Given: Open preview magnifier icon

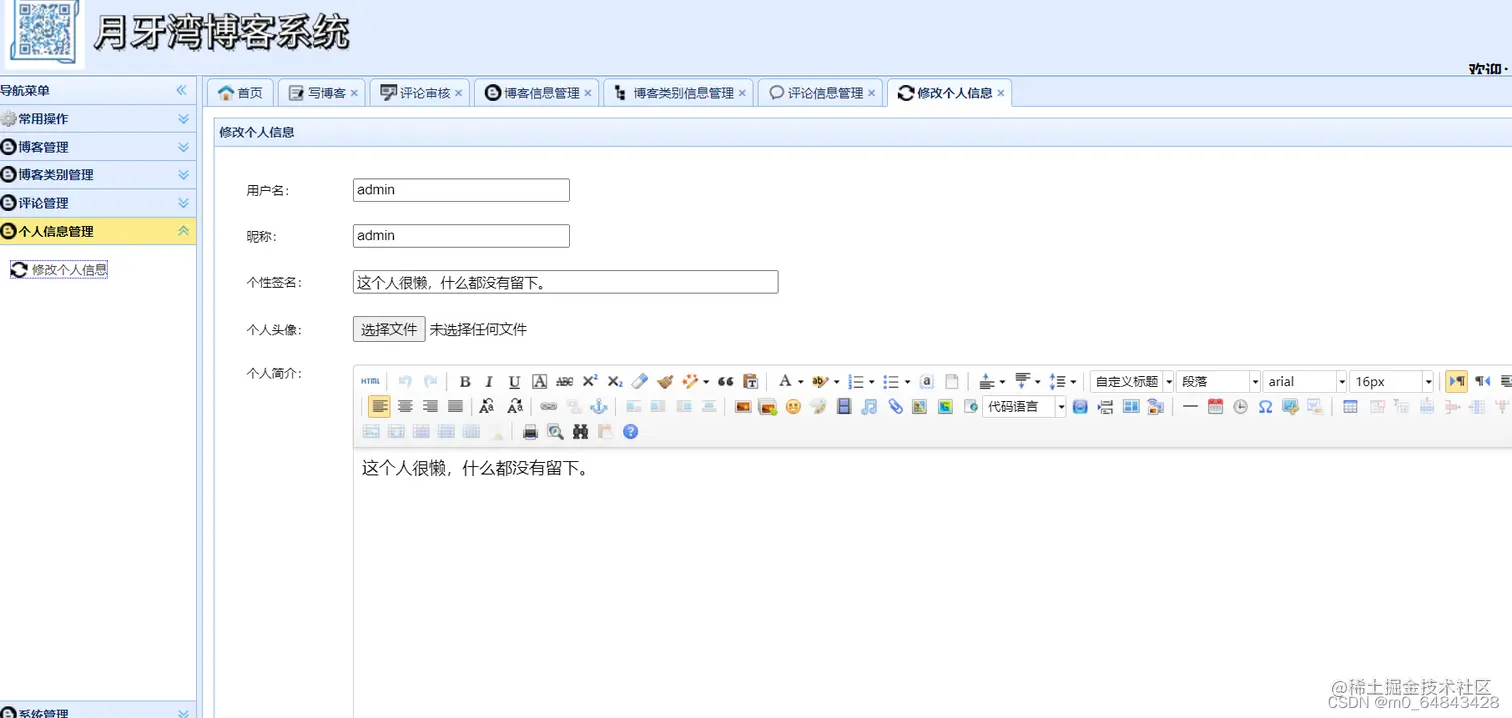Looking at the screenshot, I should pyautogui.click(x=555, y=432).
